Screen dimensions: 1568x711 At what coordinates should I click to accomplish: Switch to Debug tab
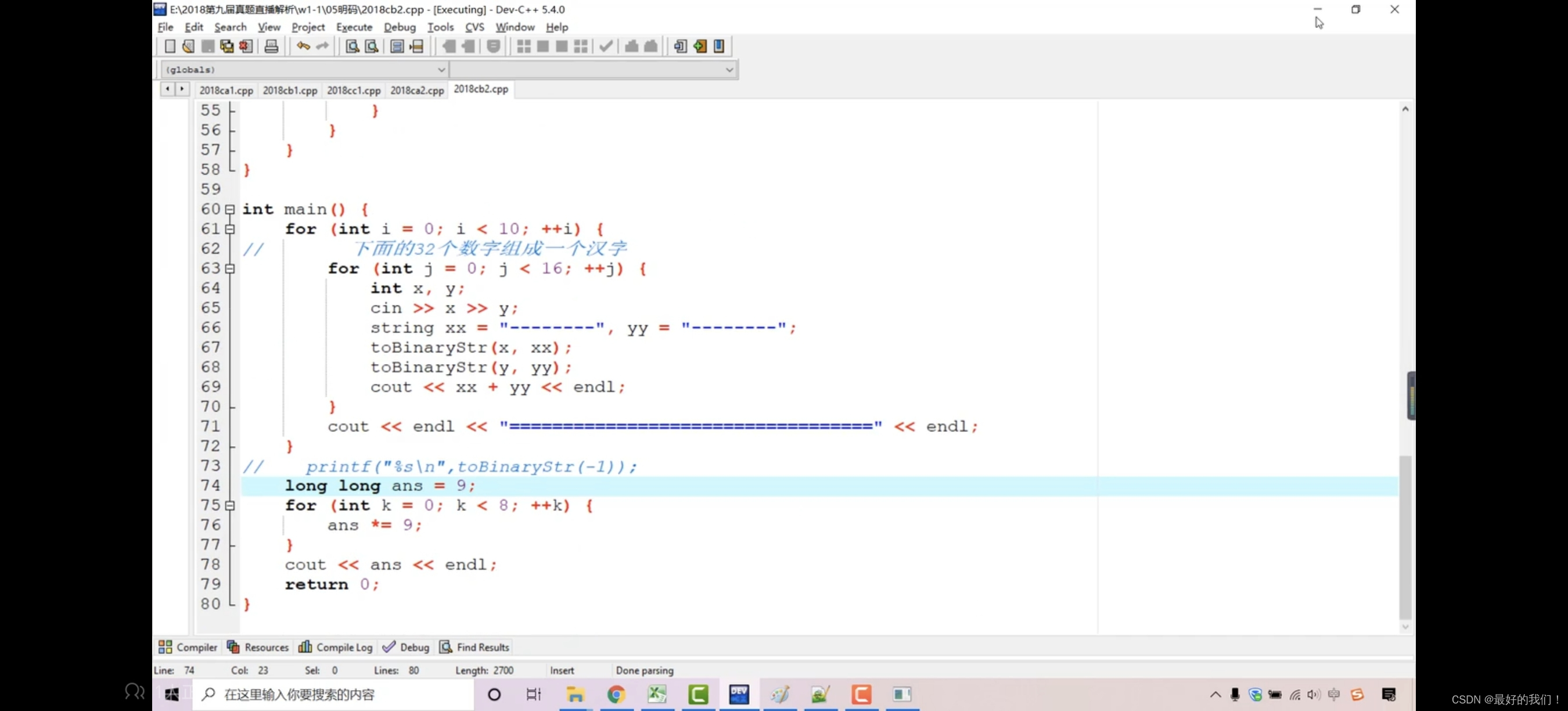413,647
